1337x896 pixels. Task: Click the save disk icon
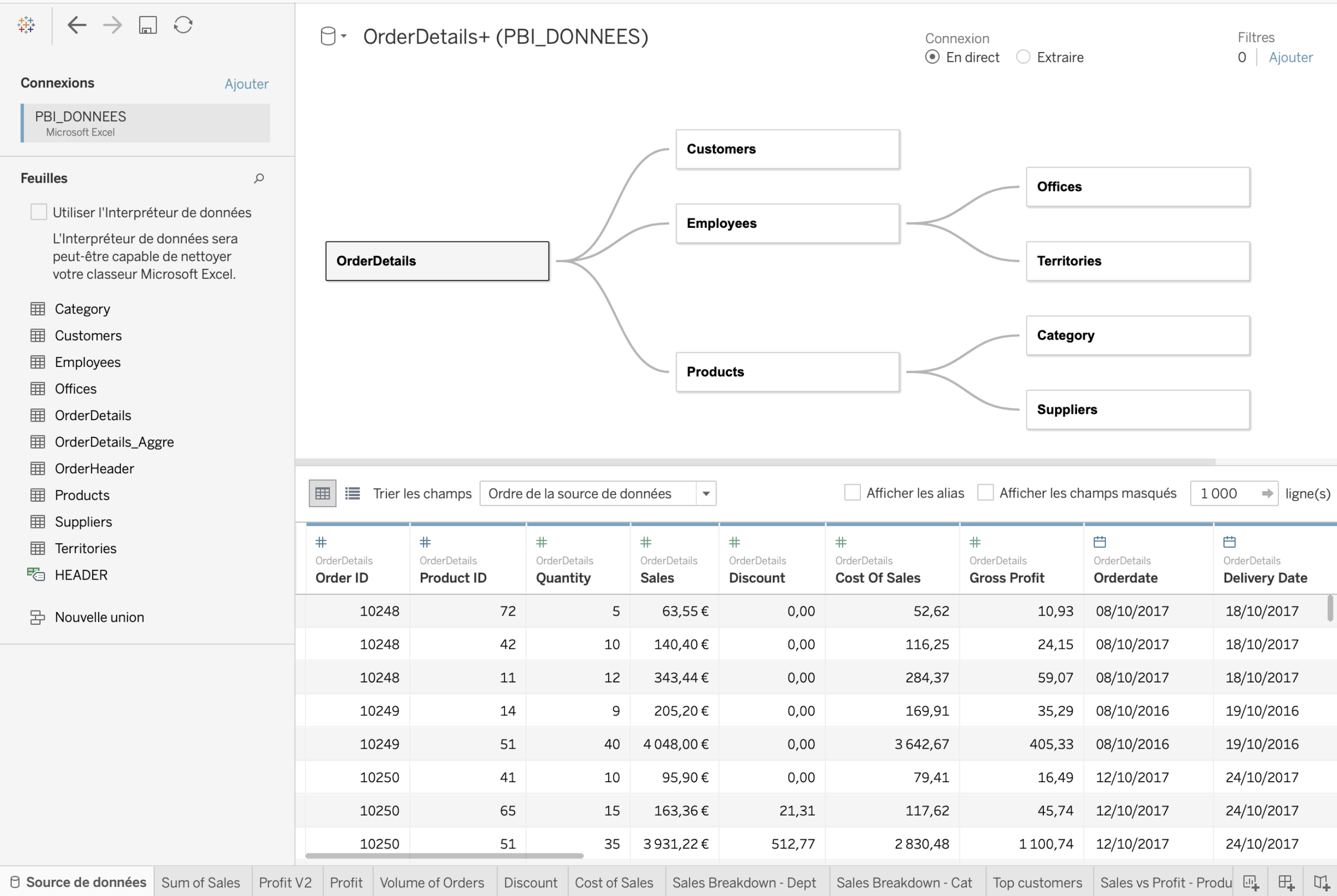pyautogui.click(x=147, y=25)
